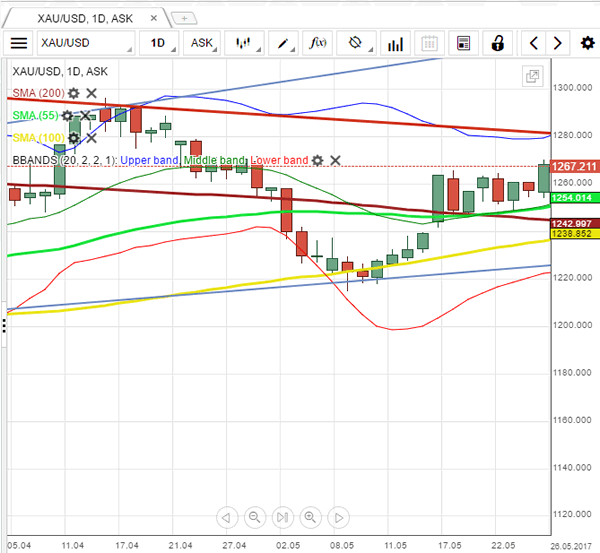600x553 pixels.
Task: Zoom in on the chart
Action: pyautogui.click(x=310, y=517)
